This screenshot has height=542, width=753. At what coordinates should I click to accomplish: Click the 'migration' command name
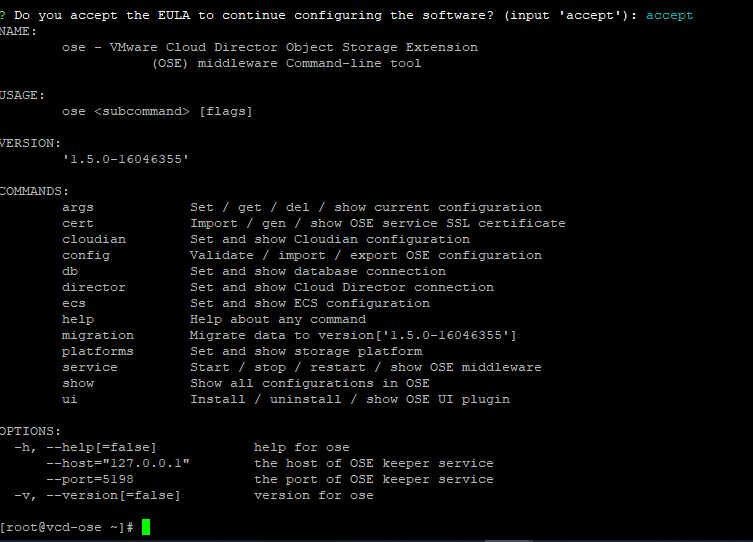click(x=97, y=335)
